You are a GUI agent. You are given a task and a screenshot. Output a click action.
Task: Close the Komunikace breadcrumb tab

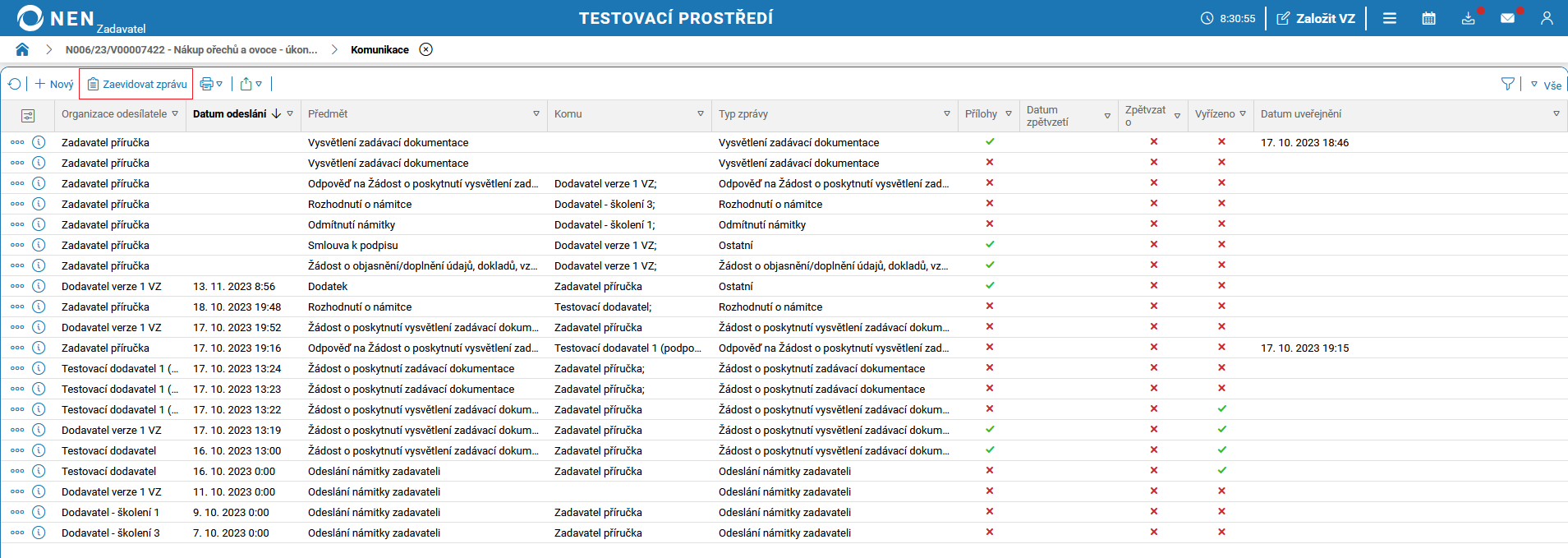click(425, 49)
